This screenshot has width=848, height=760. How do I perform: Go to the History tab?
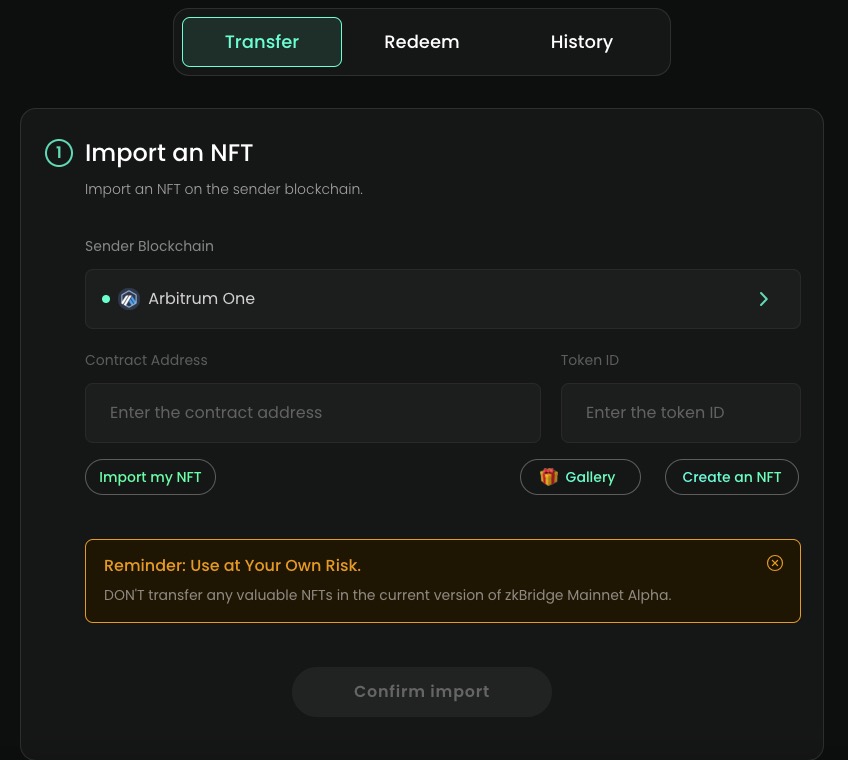[x=581, y=42]
